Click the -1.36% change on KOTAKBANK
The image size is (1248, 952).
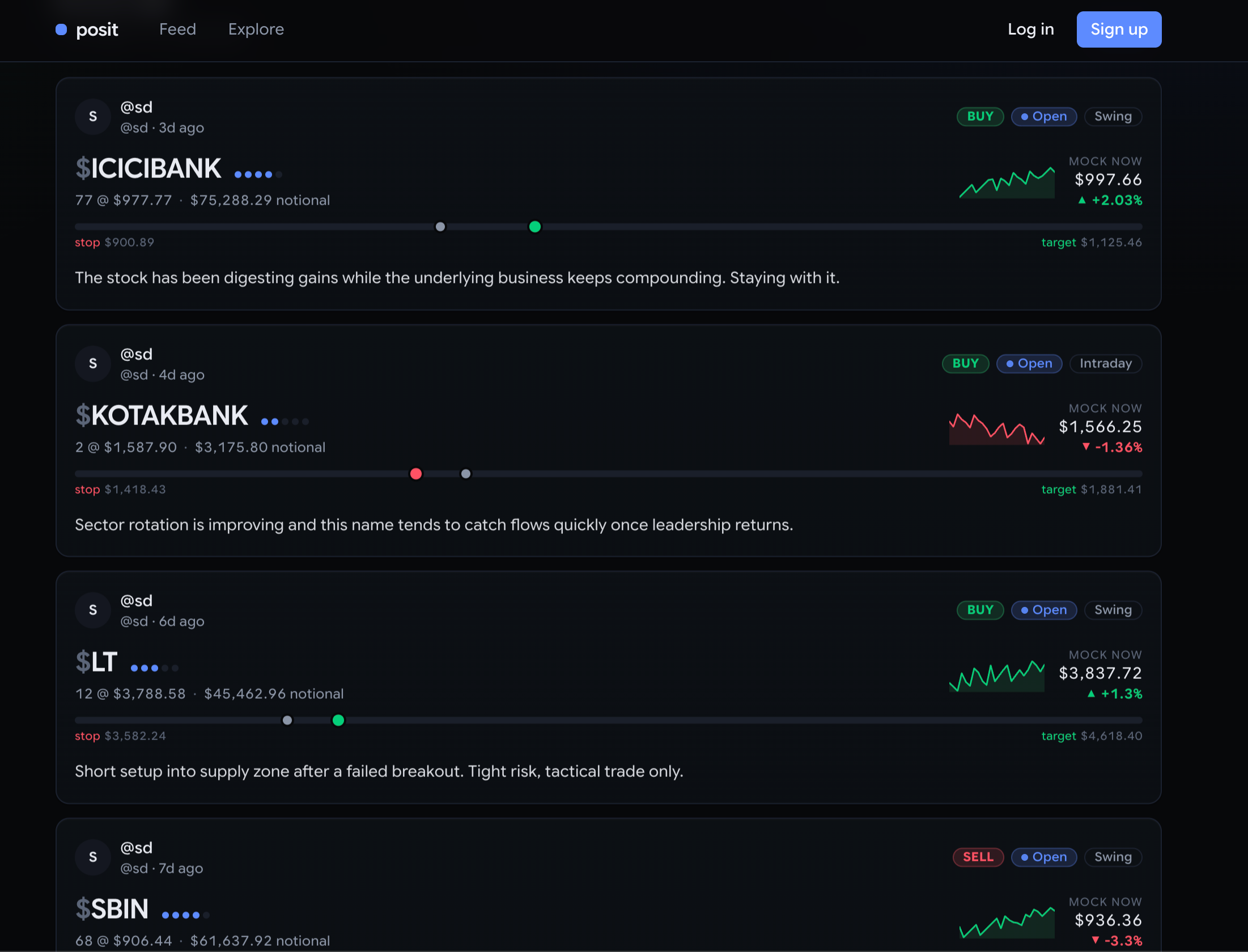coord(1113,448)
